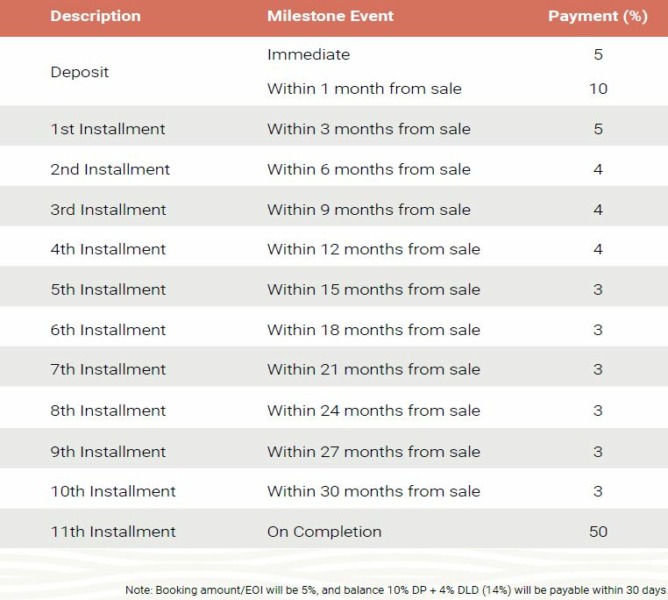Click the 9th Installment row label
The width and height of the screenshot is (668, 600).
(108, 452)
